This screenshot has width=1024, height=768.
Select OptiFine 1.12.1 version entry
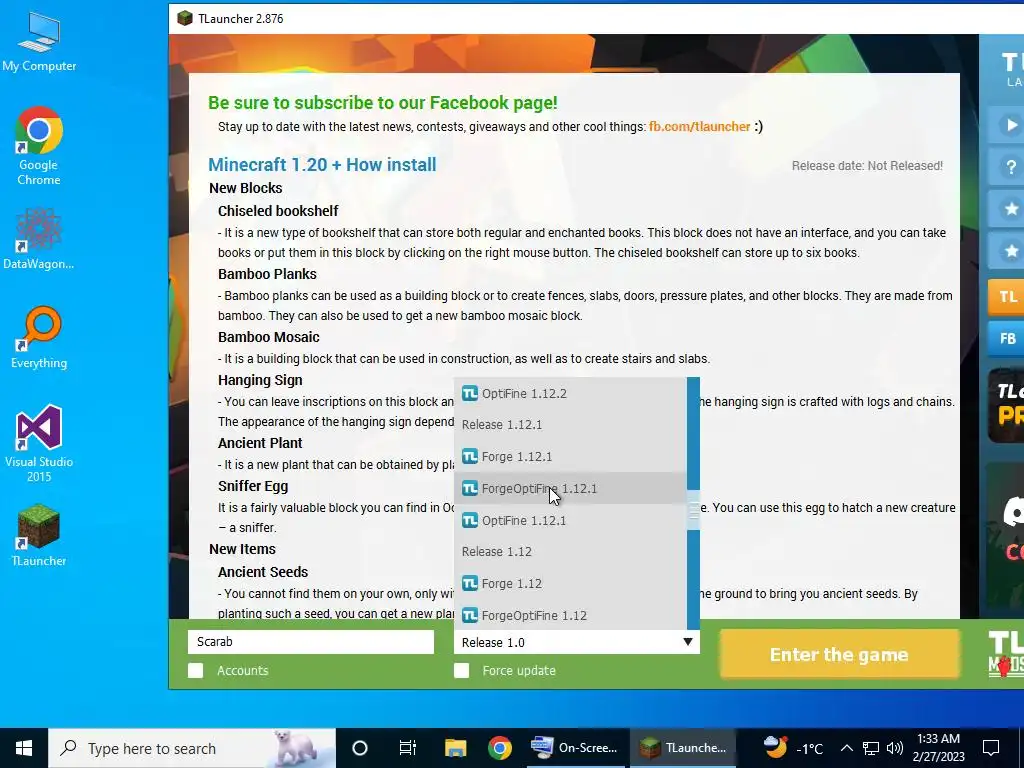coord(570,520)
